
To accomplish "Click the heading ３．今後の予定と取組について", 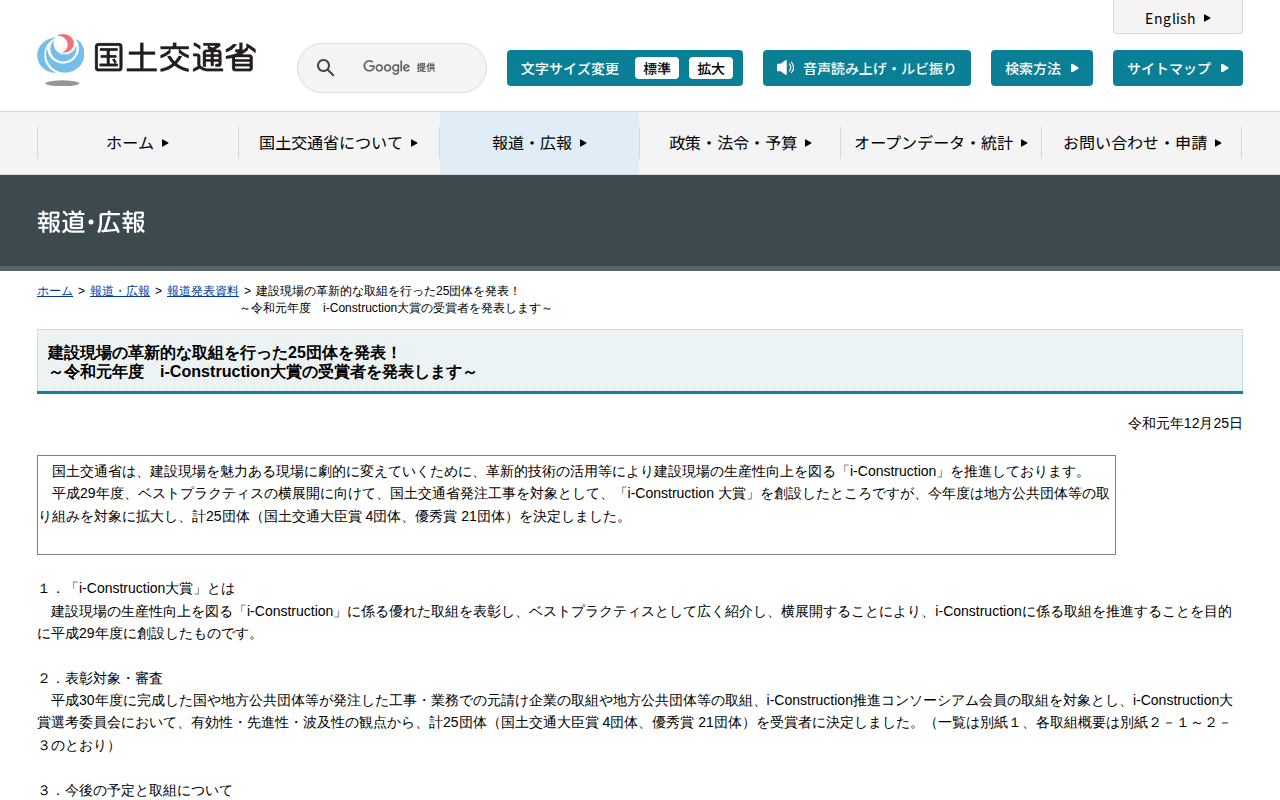I will click(135, 790).
